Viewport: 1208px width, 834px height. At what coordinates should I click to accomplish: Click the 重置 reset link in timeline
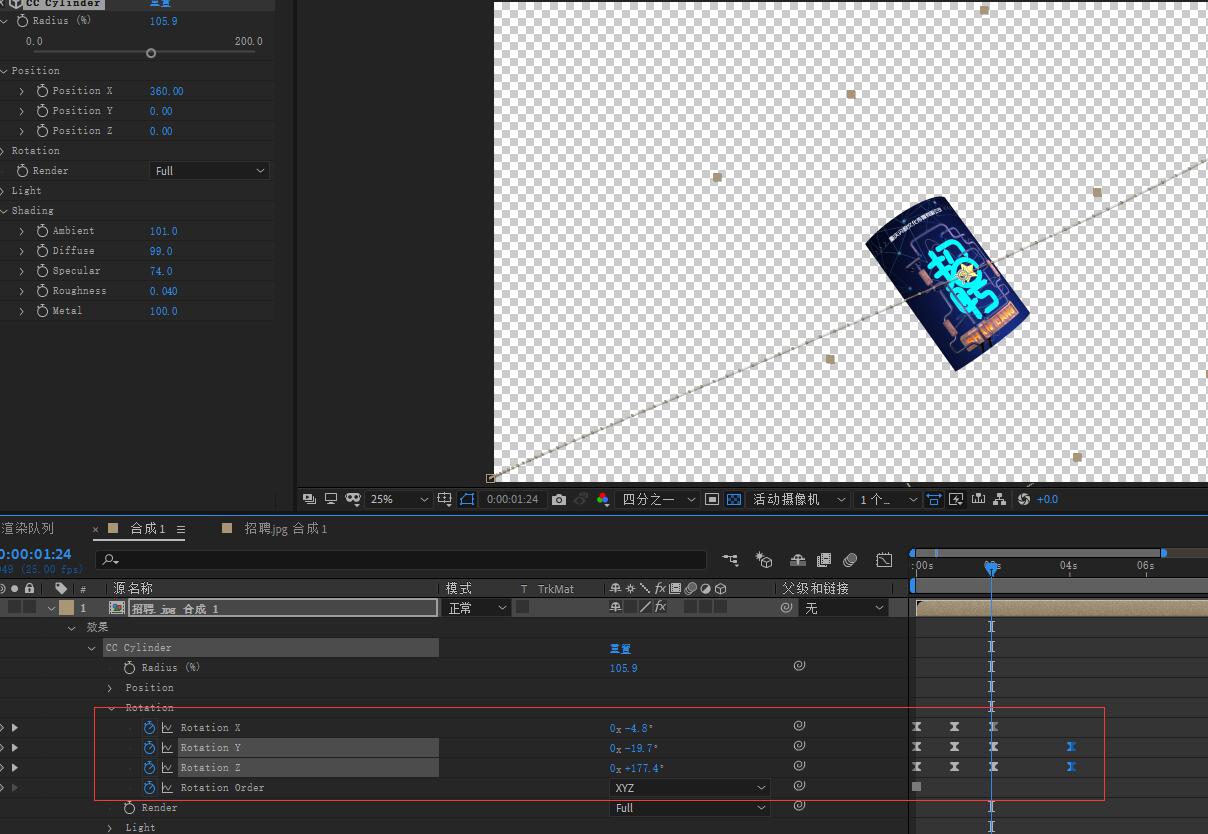(x=620, y=648)
